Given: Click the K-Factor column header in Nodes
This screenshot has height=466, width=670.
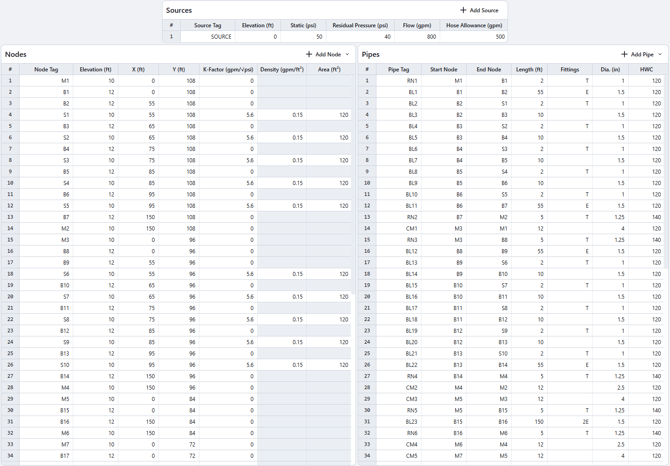Looking at the screenshot, I should [x=228, y=69].
